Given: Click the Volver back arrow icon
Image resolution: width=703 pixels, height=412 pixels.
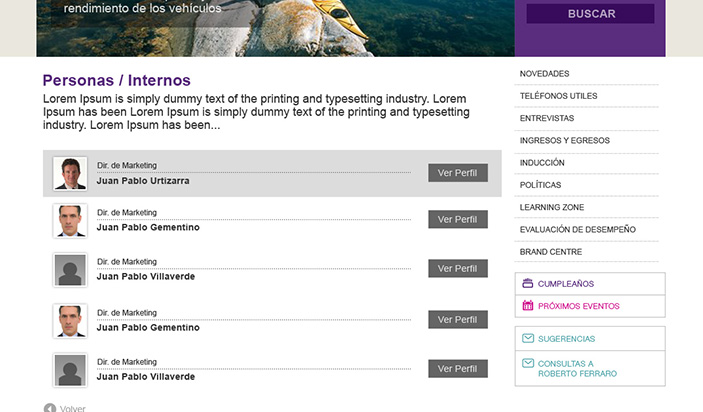Looking at the screenshot, I should (x=50, y=408).
